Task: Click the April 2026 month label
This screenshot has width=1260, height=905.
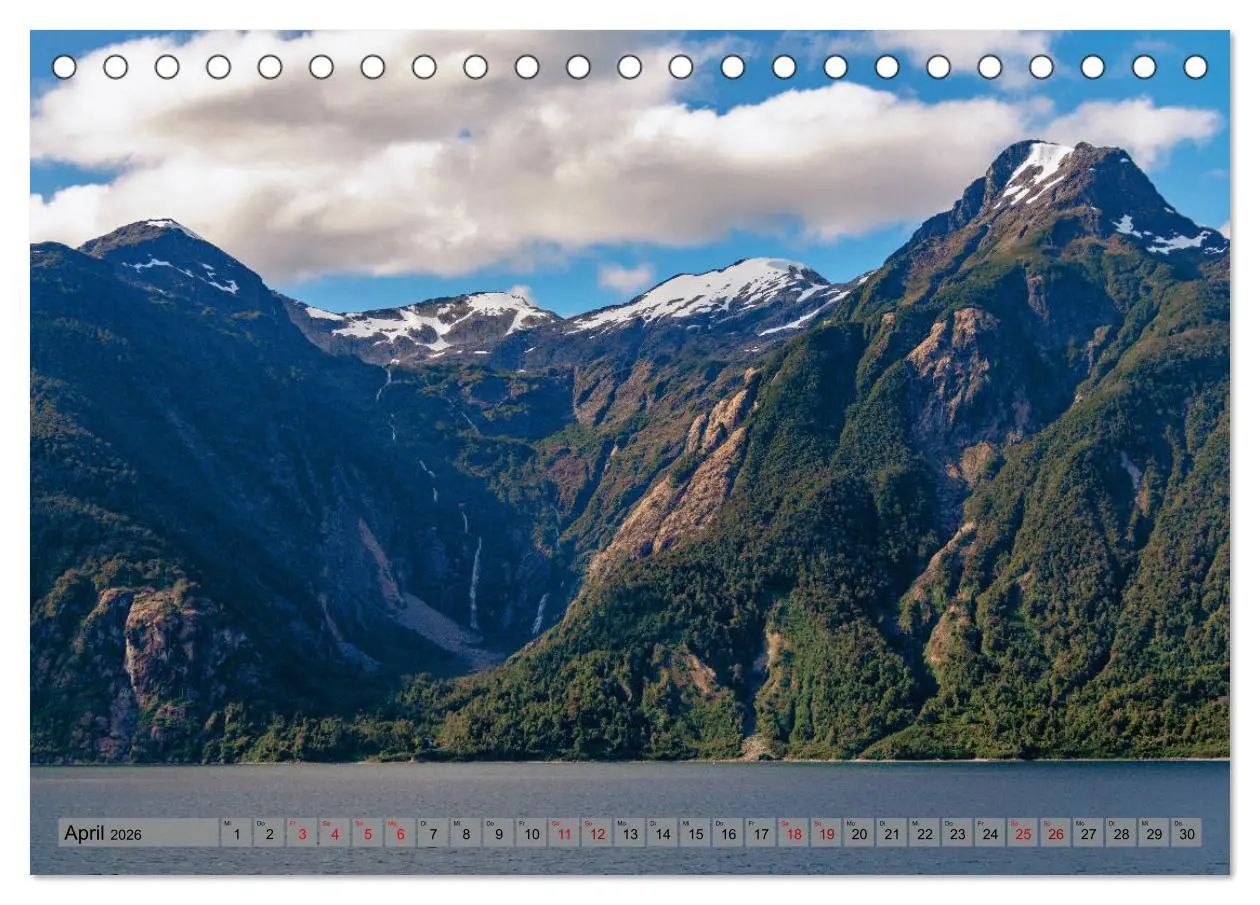Action: tap(103, 833)
